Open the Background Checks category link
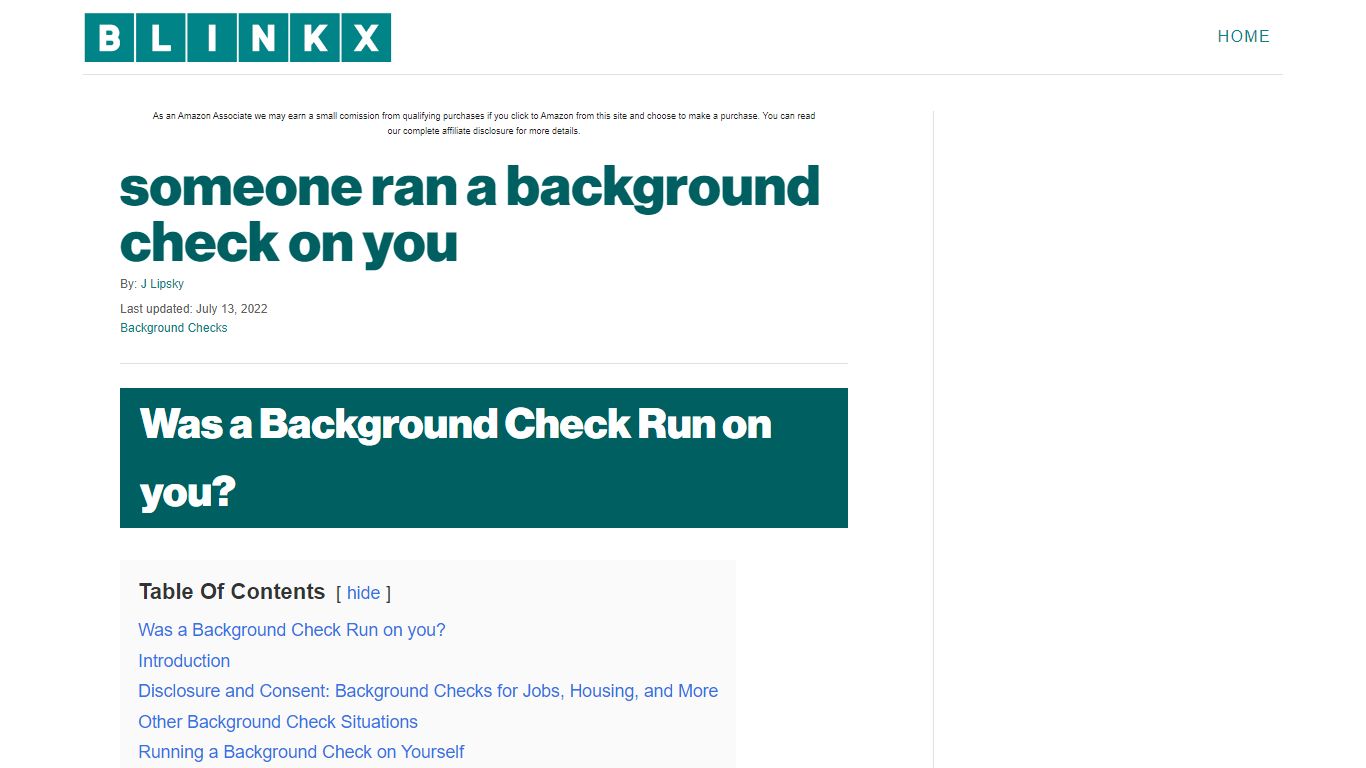The width and height of the screenshot is (1366, 768). point(174,328)
